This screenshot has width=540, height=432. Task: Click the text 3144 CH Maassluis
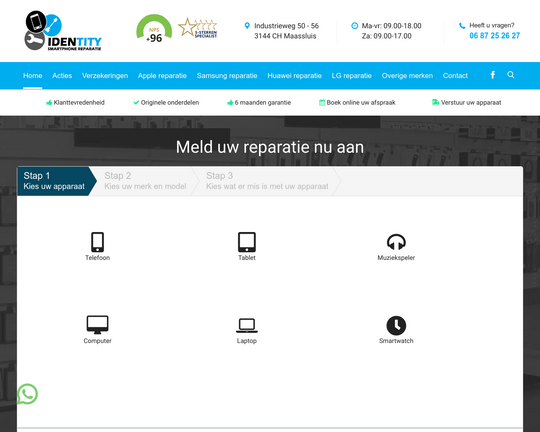coord(285,36)
